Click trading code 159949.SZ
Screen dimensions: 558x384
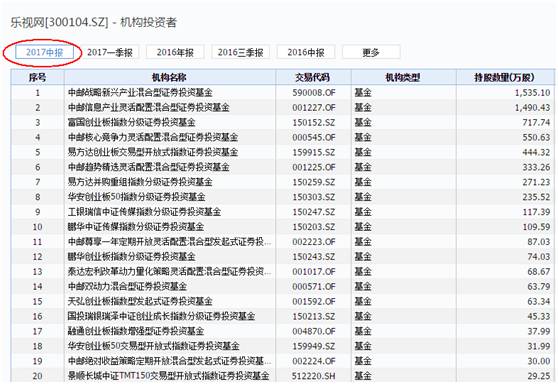[x=314, y=346]
